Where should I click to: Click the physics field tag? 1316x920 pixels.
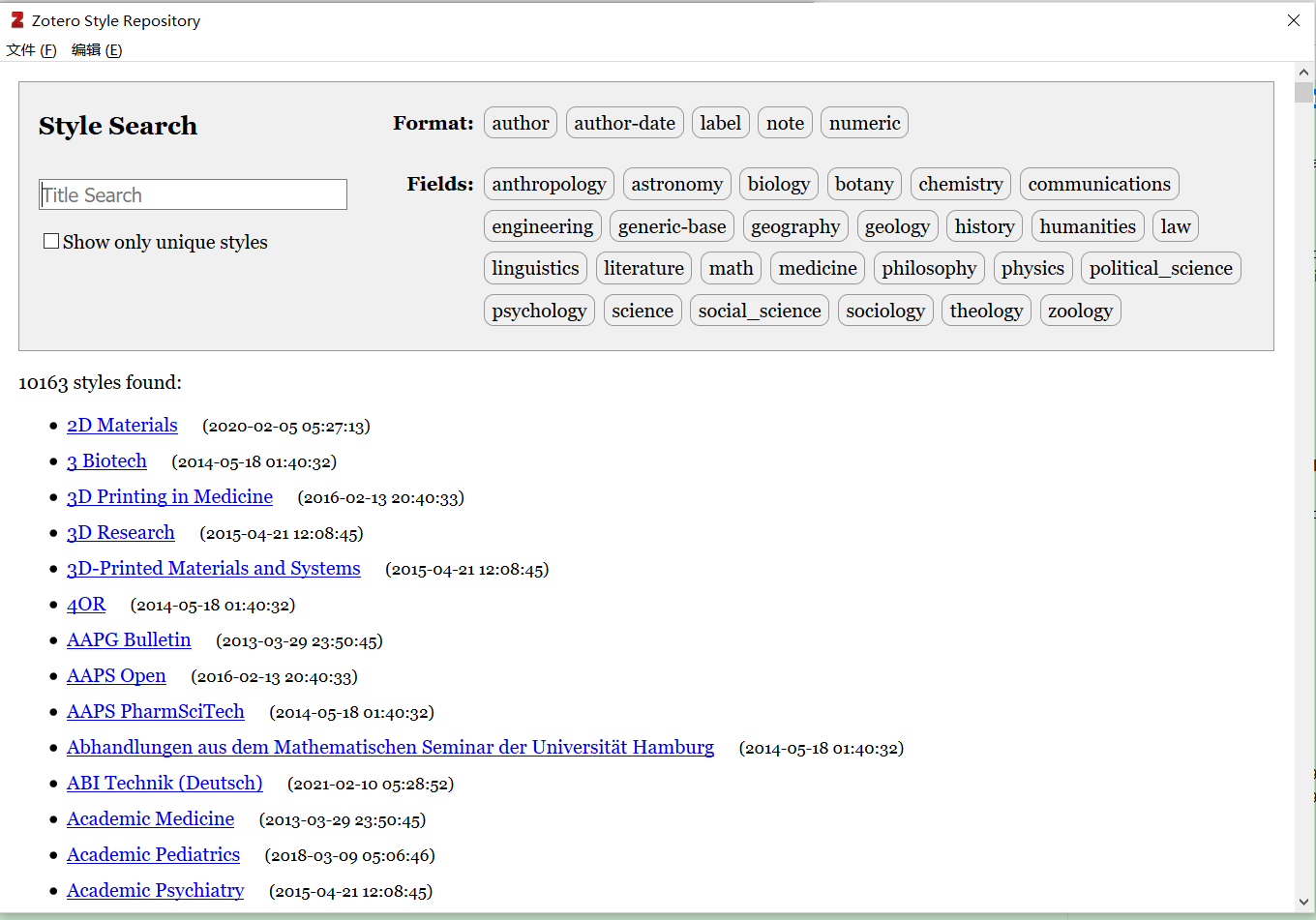[x=1032, y=268]
